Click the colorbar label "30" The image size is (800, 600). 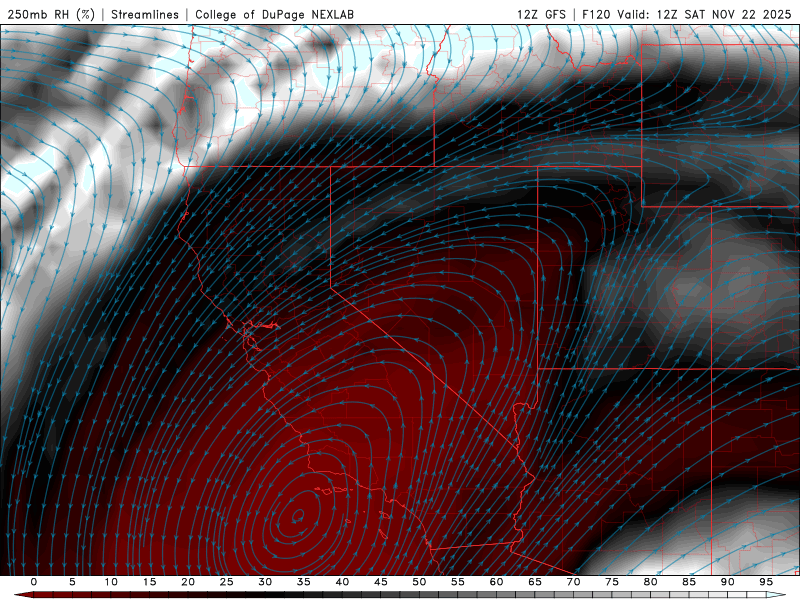pos(265,582)
